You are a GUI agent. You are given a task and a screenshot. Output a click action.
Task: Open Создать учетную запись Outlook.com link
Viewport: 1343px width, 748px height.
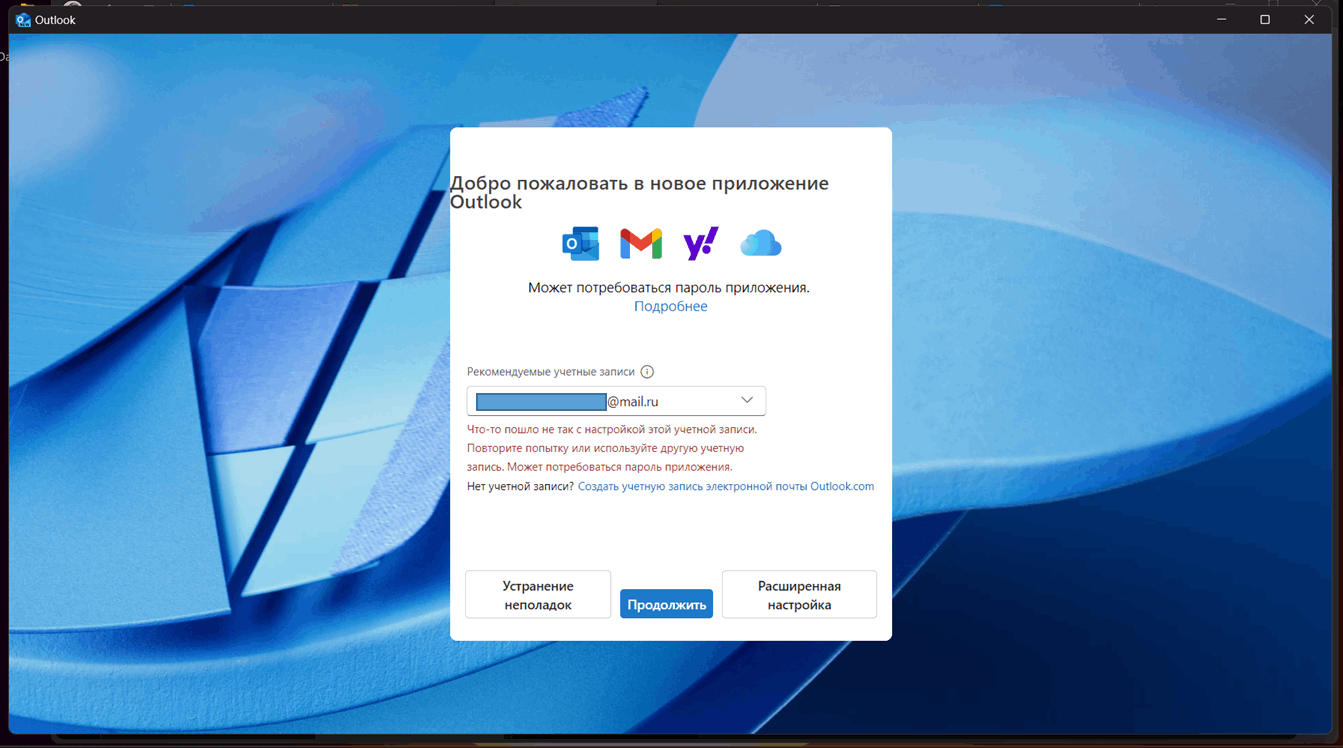[x=726, y=486]
